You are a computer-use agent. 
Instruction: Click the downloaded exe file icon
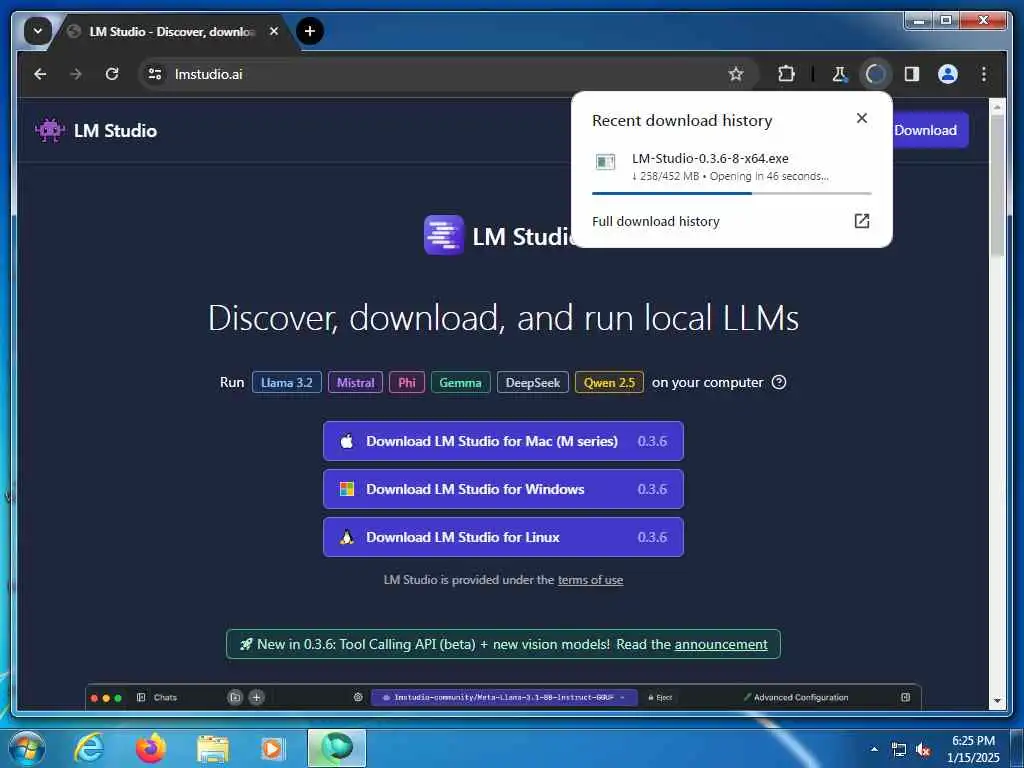coord(605,162)
